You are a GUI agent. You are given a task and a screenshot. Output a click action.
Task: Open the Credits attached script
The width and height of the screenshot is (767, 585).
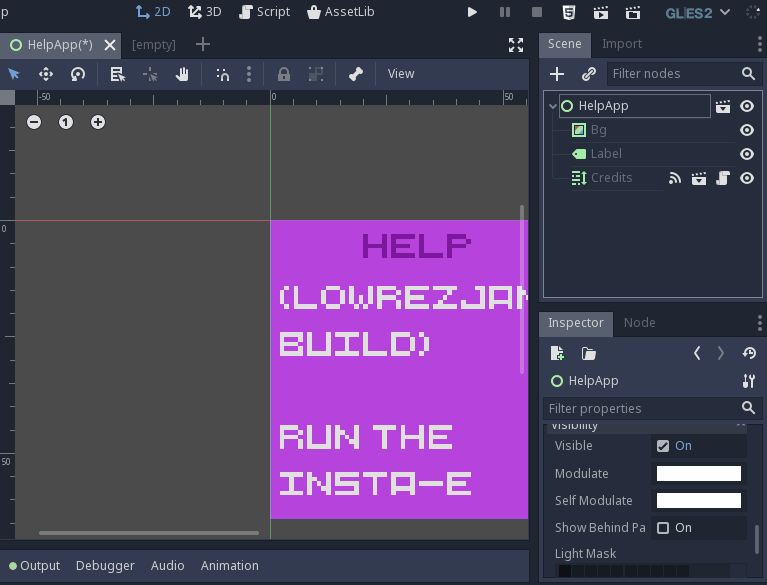[x=722, y=179]
